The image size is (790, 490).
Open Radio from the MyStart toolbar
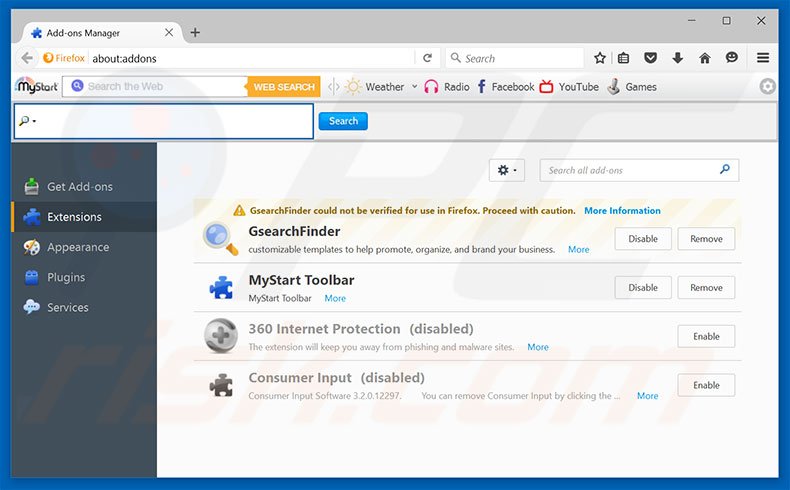[446, 87]
